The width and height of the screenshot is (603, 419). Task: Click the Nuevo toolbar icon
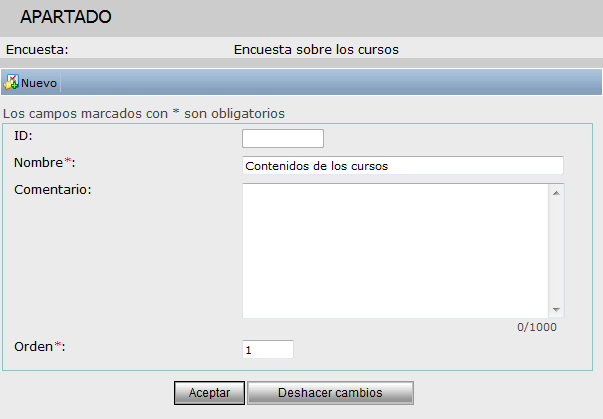tap(11, 82)
